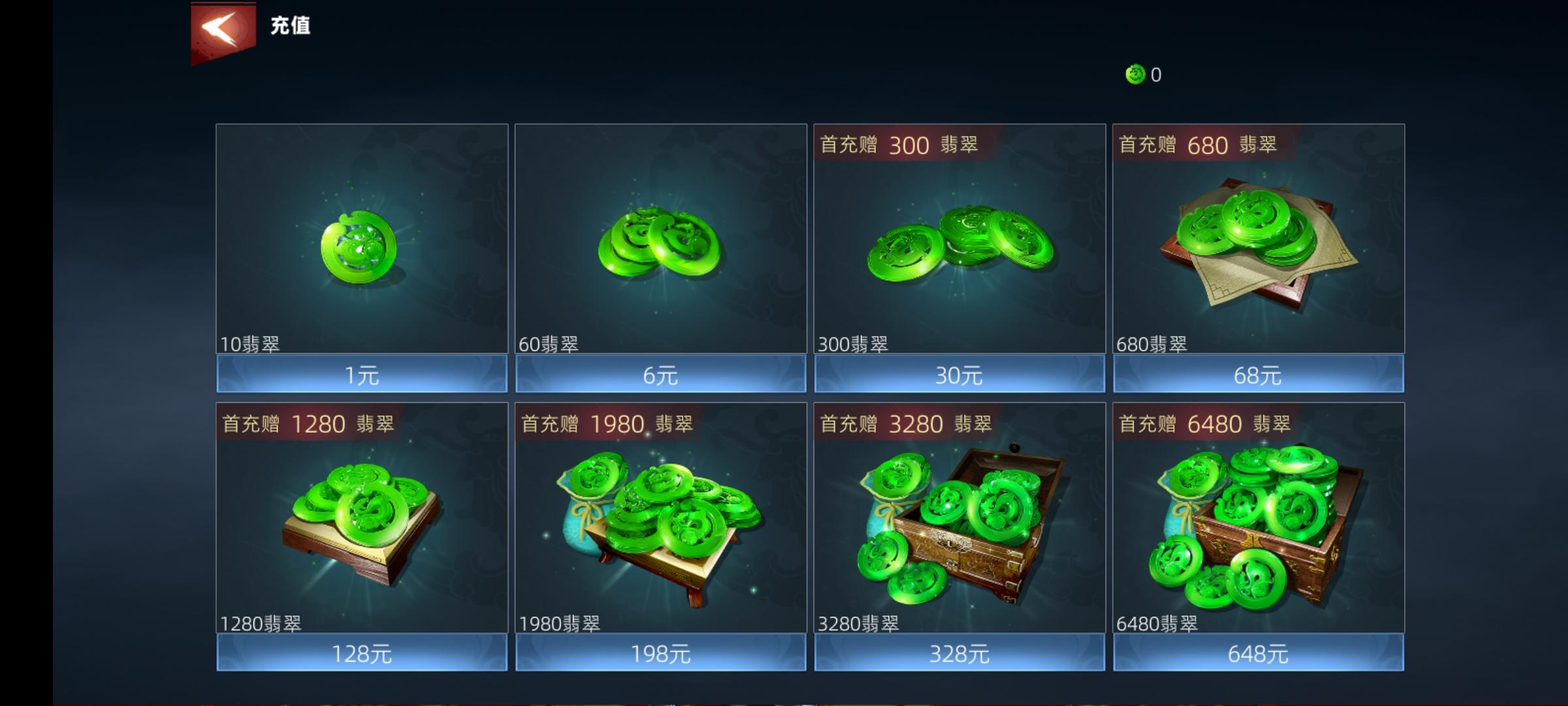
Task: Buy 10 jade for 1元
Action: (362, 375)
